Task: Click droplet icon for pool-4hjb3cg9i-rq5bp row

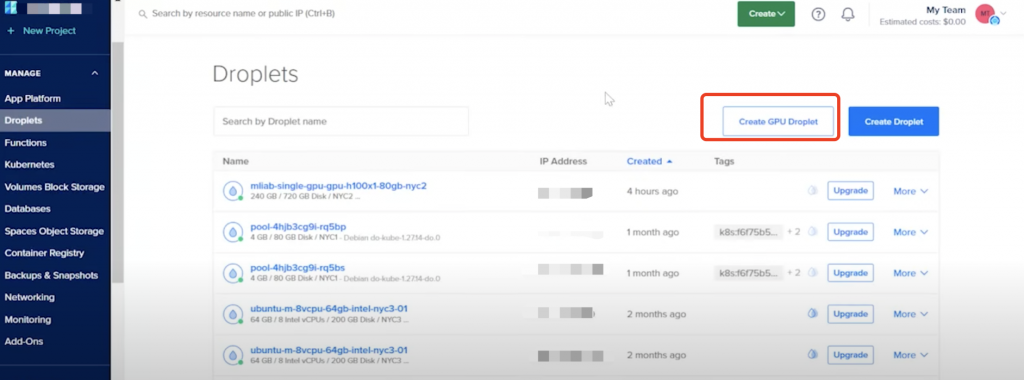Action: pos(232,232)
